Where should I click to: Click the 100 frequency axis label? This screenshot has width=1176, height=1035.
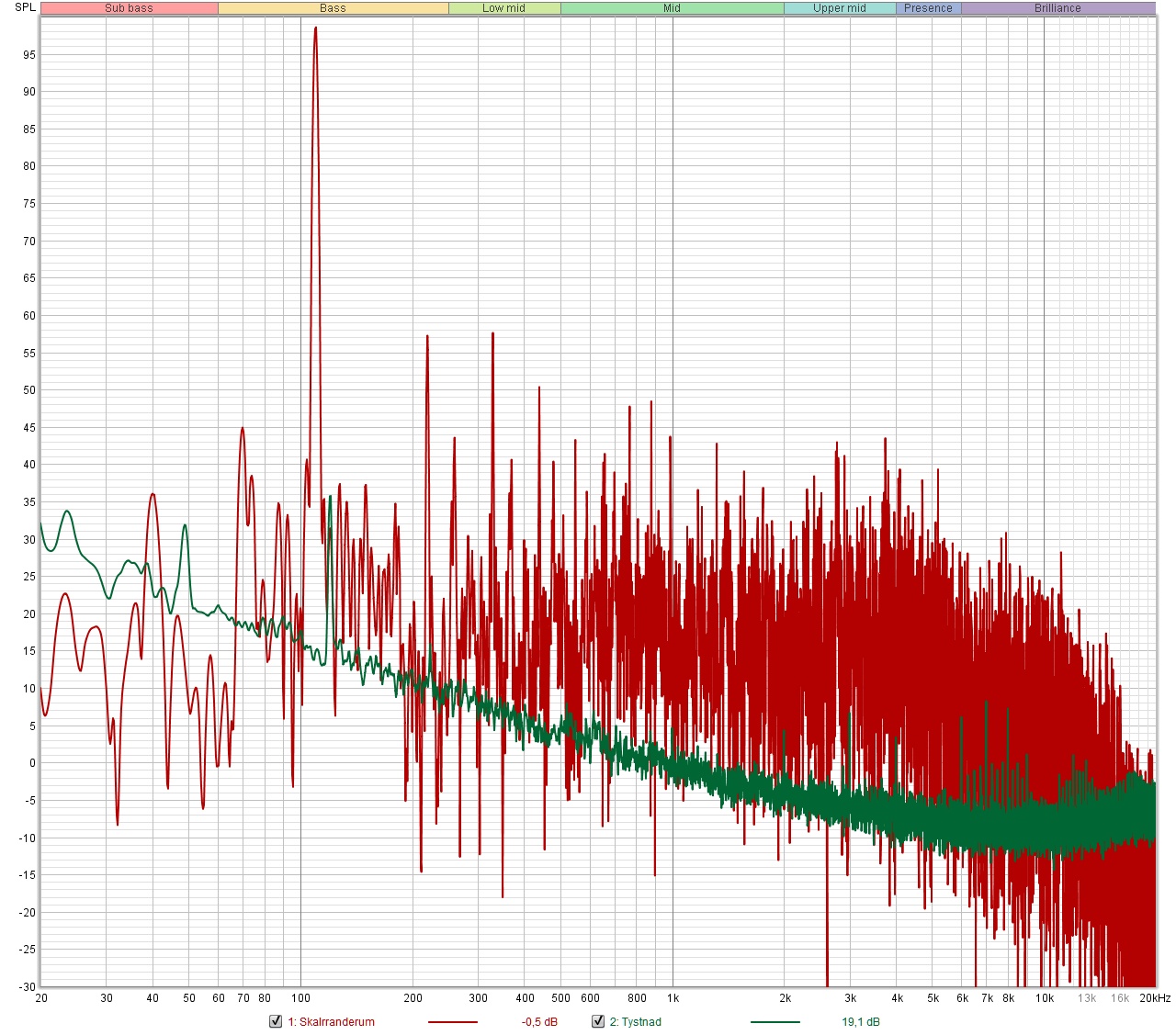[x=300, y=998]
